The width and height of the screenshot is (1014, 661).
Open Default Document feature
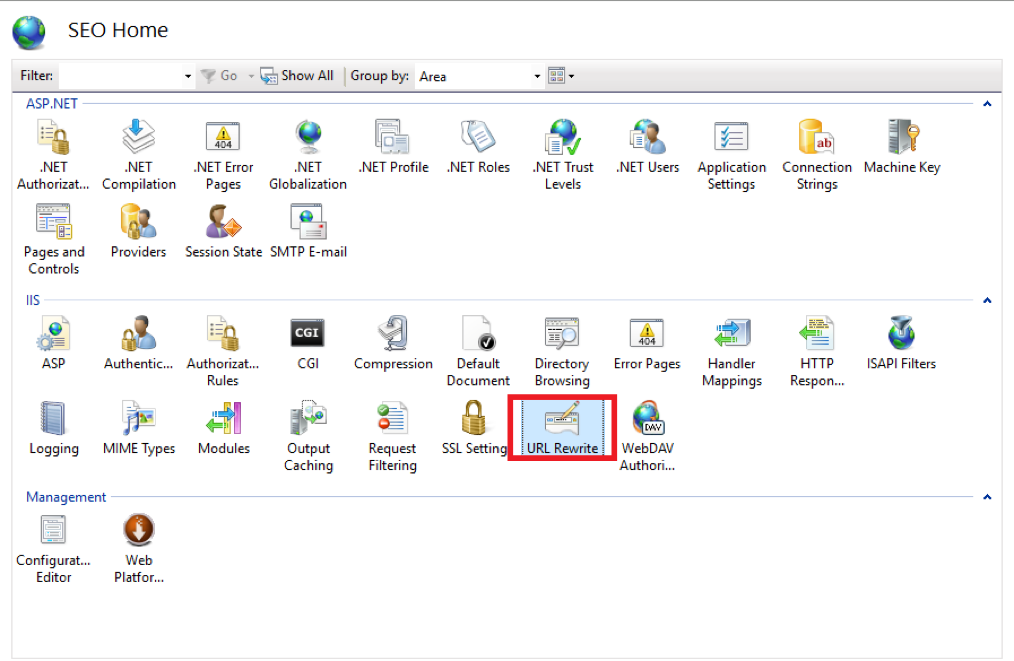tap(478, 351)
